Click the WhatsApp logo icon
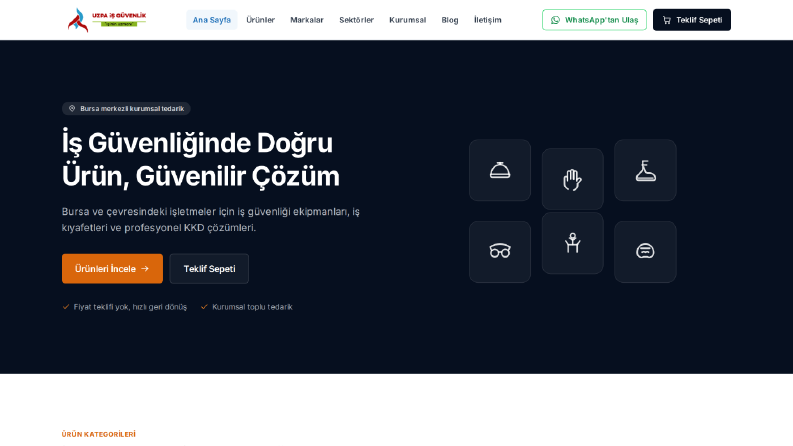Viewport: 793px width, 446px height. pyautogui.click(x=555, y=20)
